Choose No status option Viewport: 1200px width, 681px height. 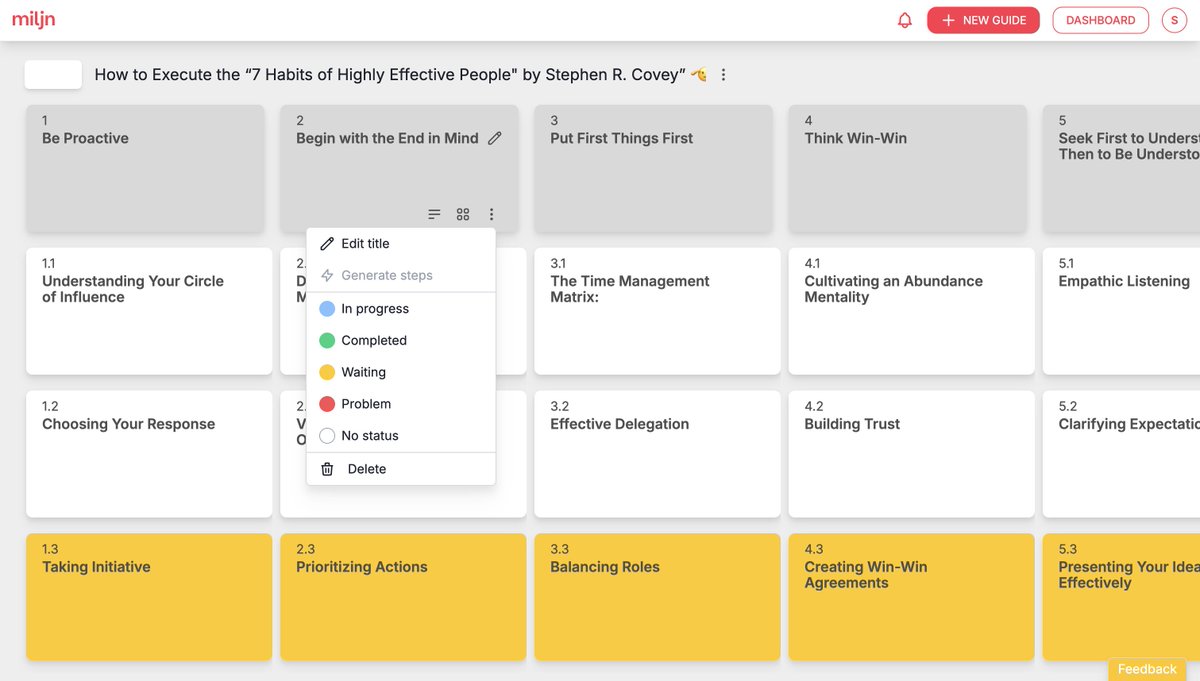click(x=401, y=436)
